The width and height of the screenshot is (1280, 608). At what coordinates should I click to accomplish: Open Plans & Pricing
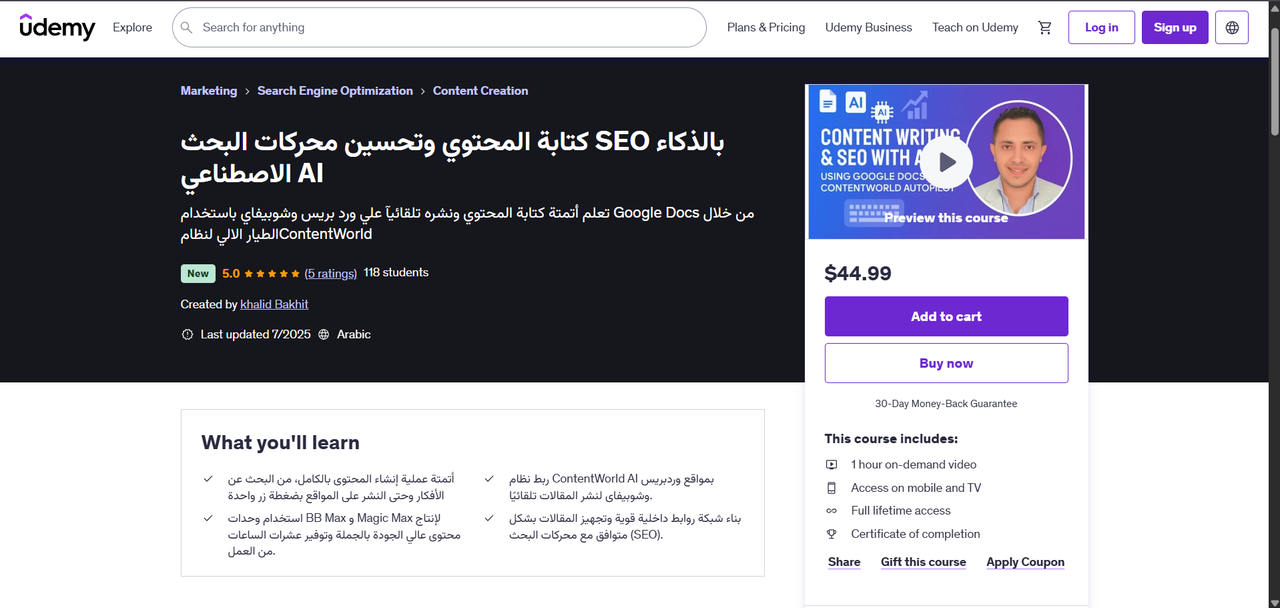pyautogui.click(x=766, y=28)
